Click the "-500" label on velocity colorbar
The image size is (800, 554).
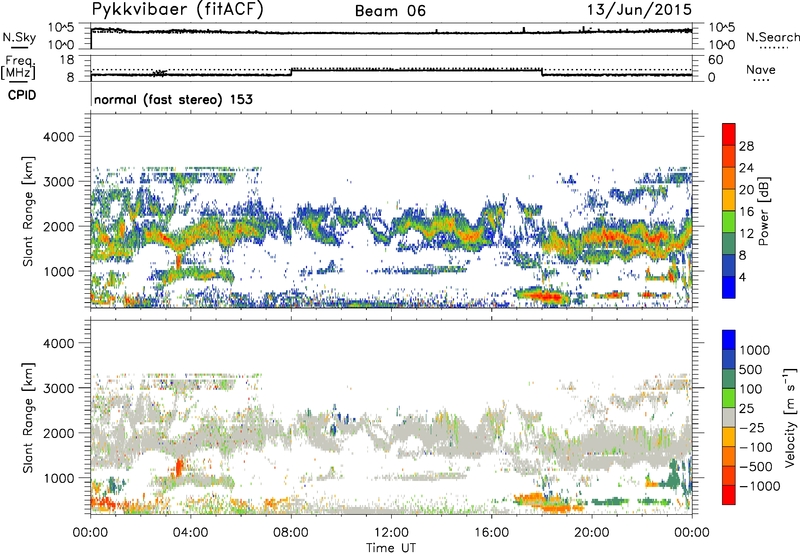coord(756,467)
